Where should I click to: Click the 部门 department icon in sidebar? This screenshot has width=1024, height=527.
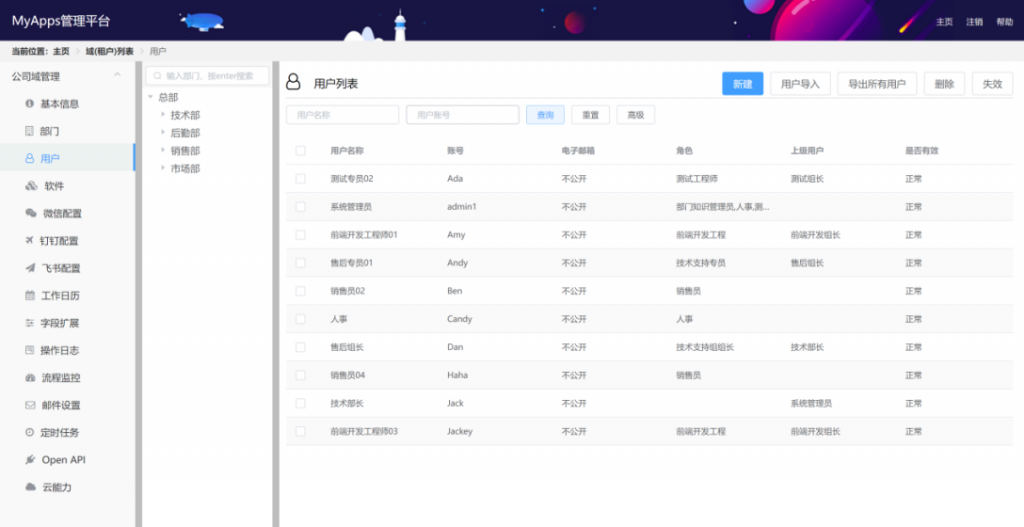(x=30, y=131)
